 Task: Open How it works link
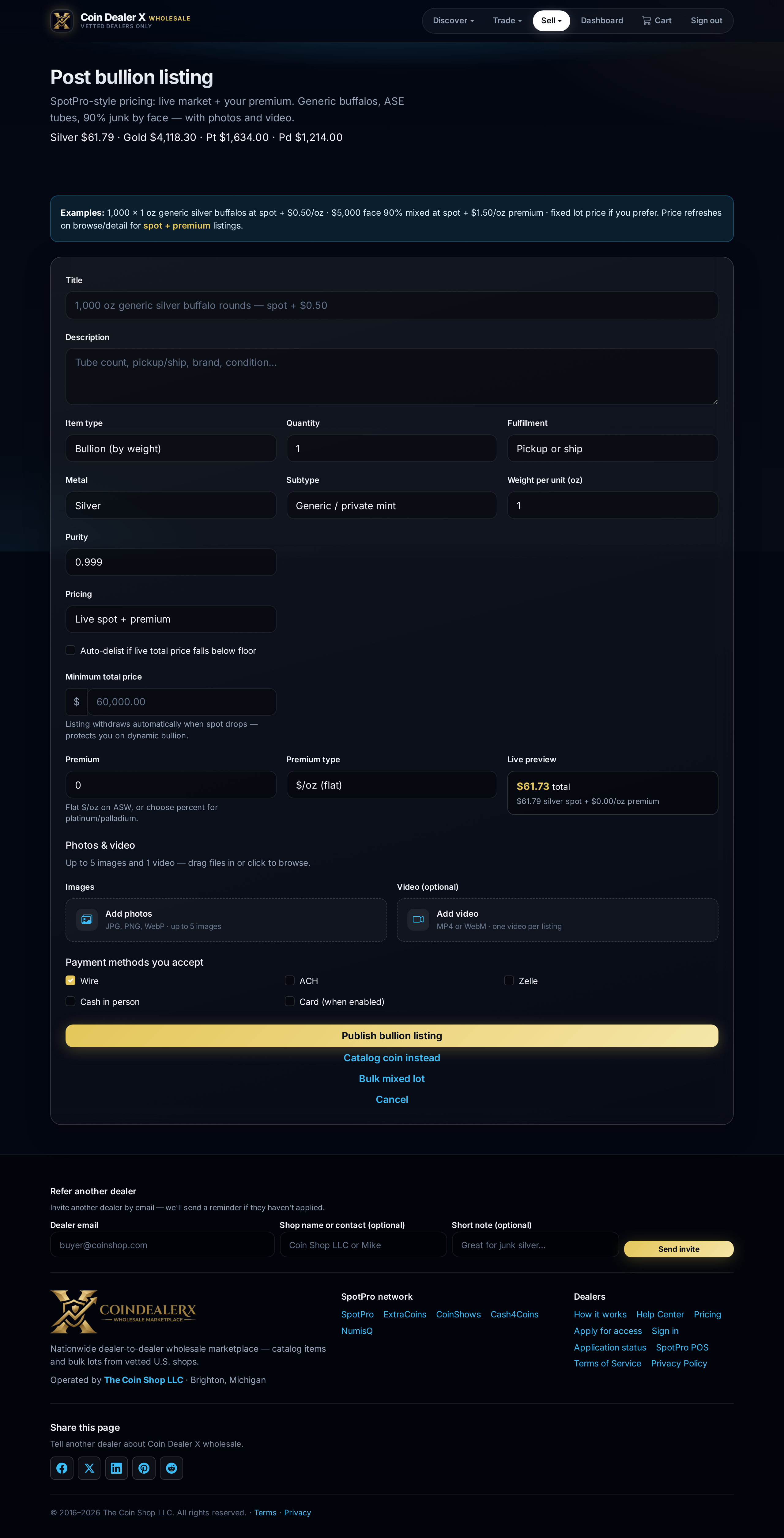[600, 1315]
